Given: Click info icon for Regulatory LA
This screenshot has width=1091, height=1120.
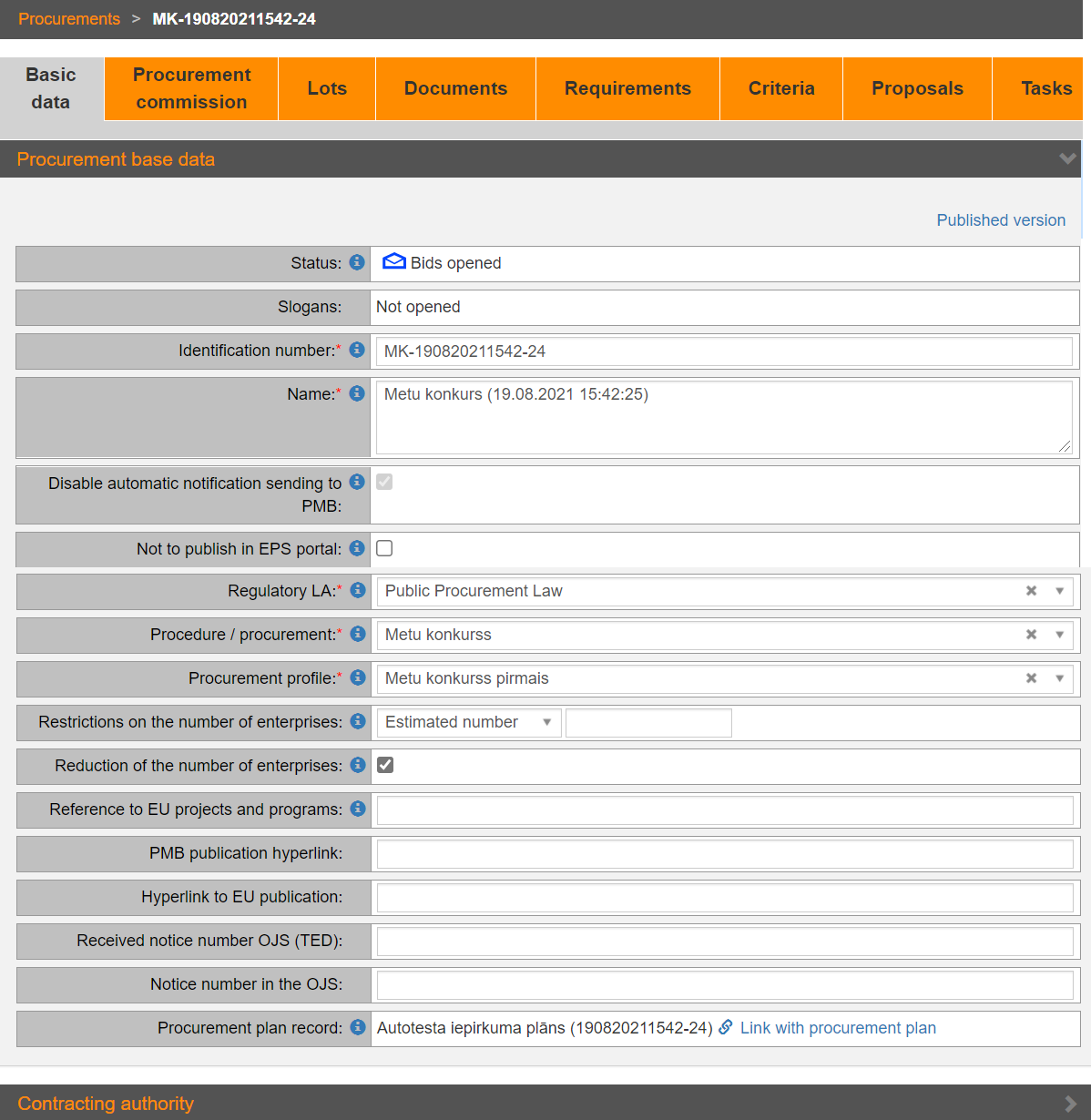Looking at the screenshot, I should [358, 590].
